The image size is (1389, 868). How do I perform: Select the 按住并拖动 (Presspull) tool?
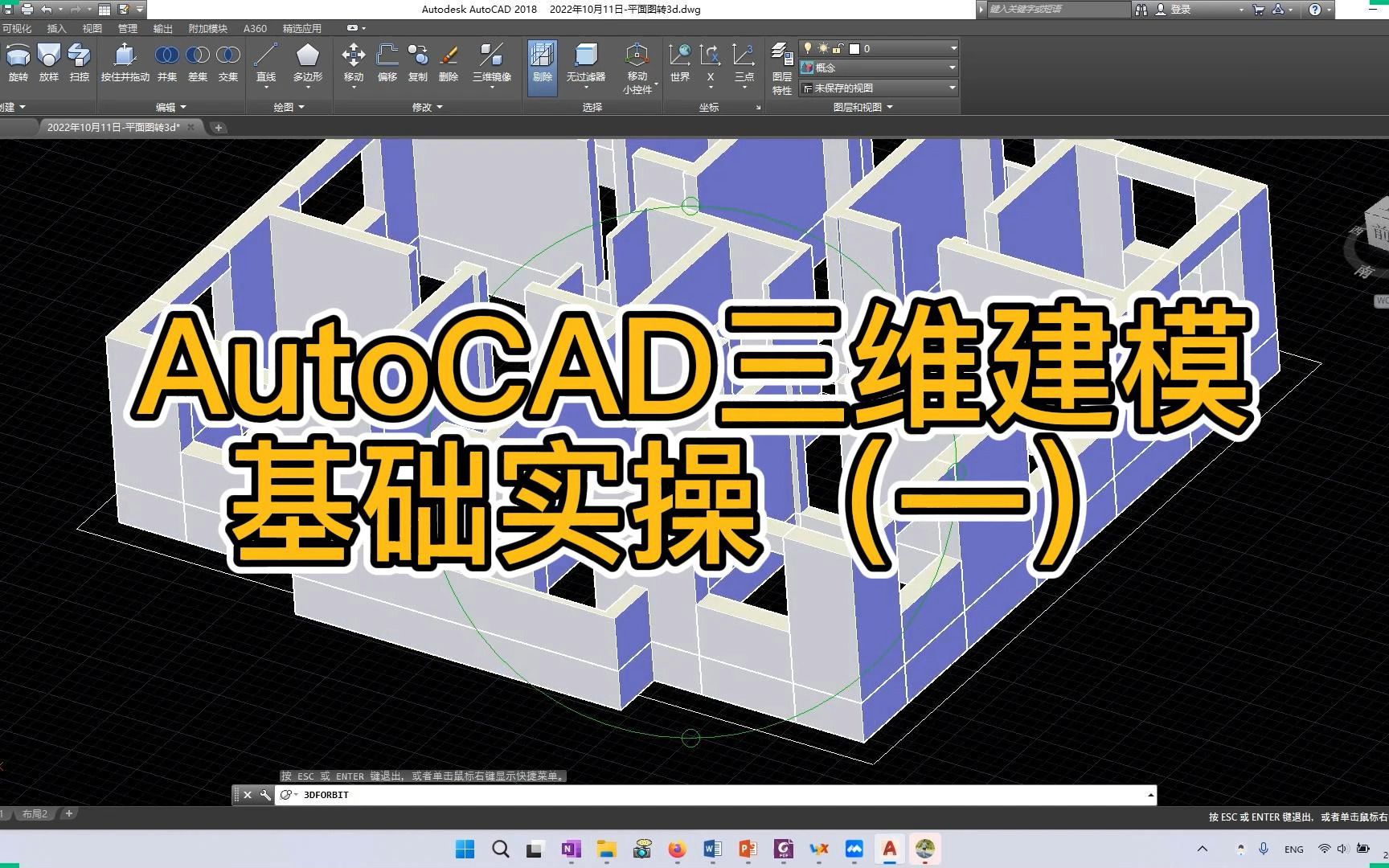pos(125,64)
